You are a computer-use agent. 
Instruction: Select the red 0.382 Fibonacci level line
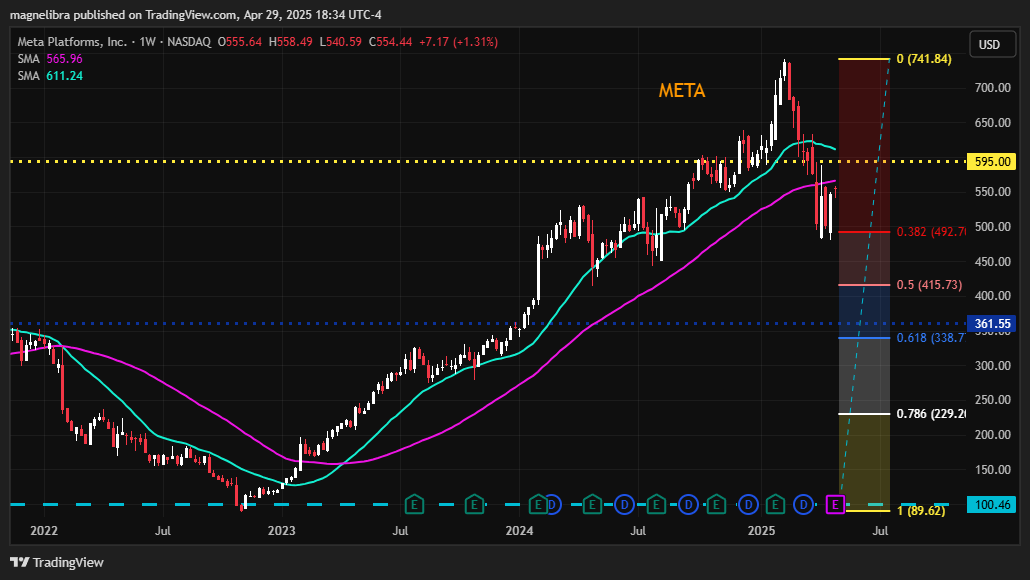pos(864,232)
